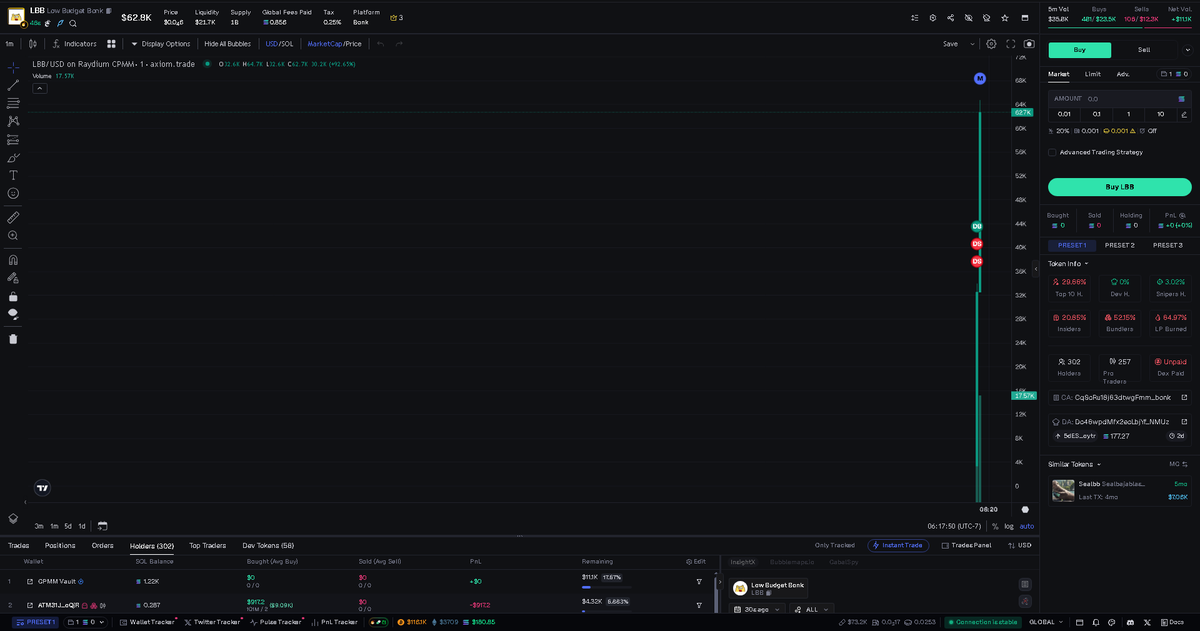
Task: Select the brush drawing tool
Action: 13,157
